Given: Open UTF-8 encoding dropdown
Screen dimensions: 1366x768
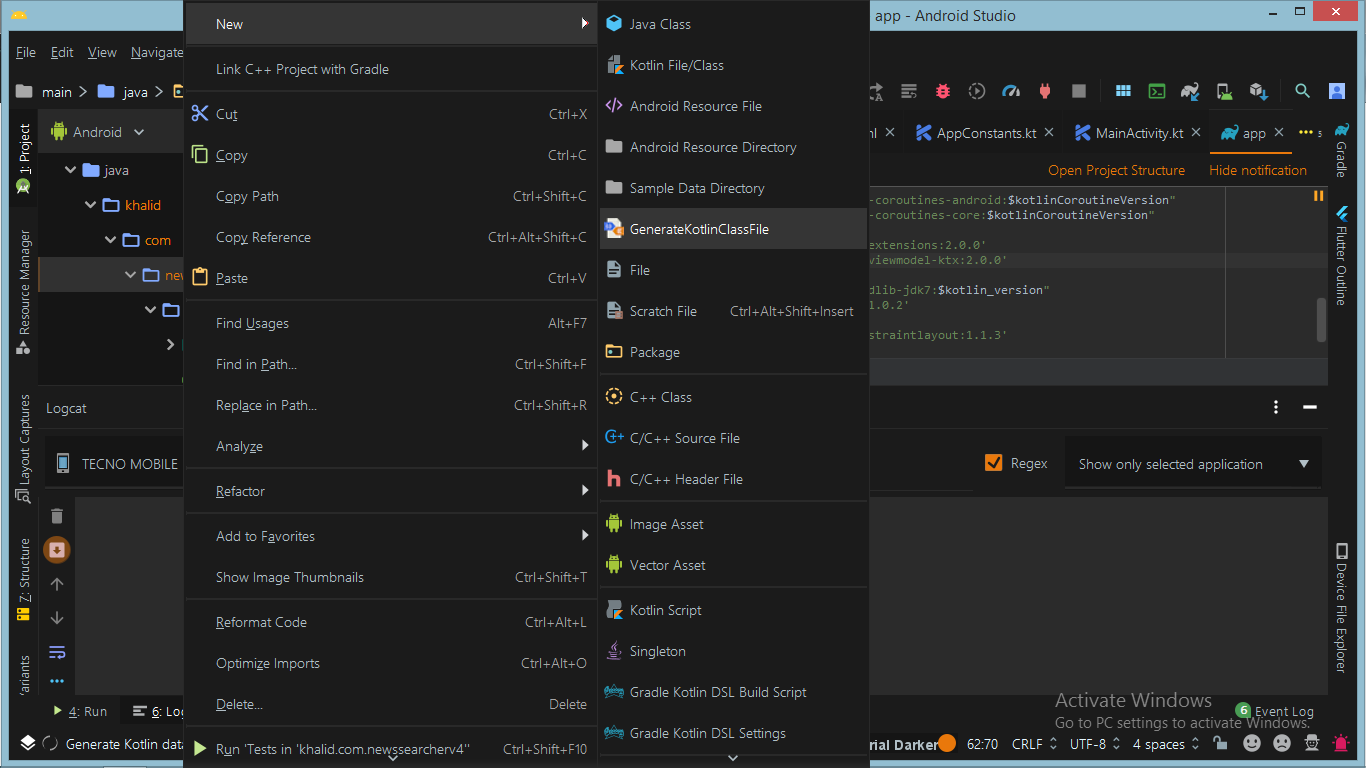Looking at the screenshot, I should pyautogui.click(x=1095, y=744).
